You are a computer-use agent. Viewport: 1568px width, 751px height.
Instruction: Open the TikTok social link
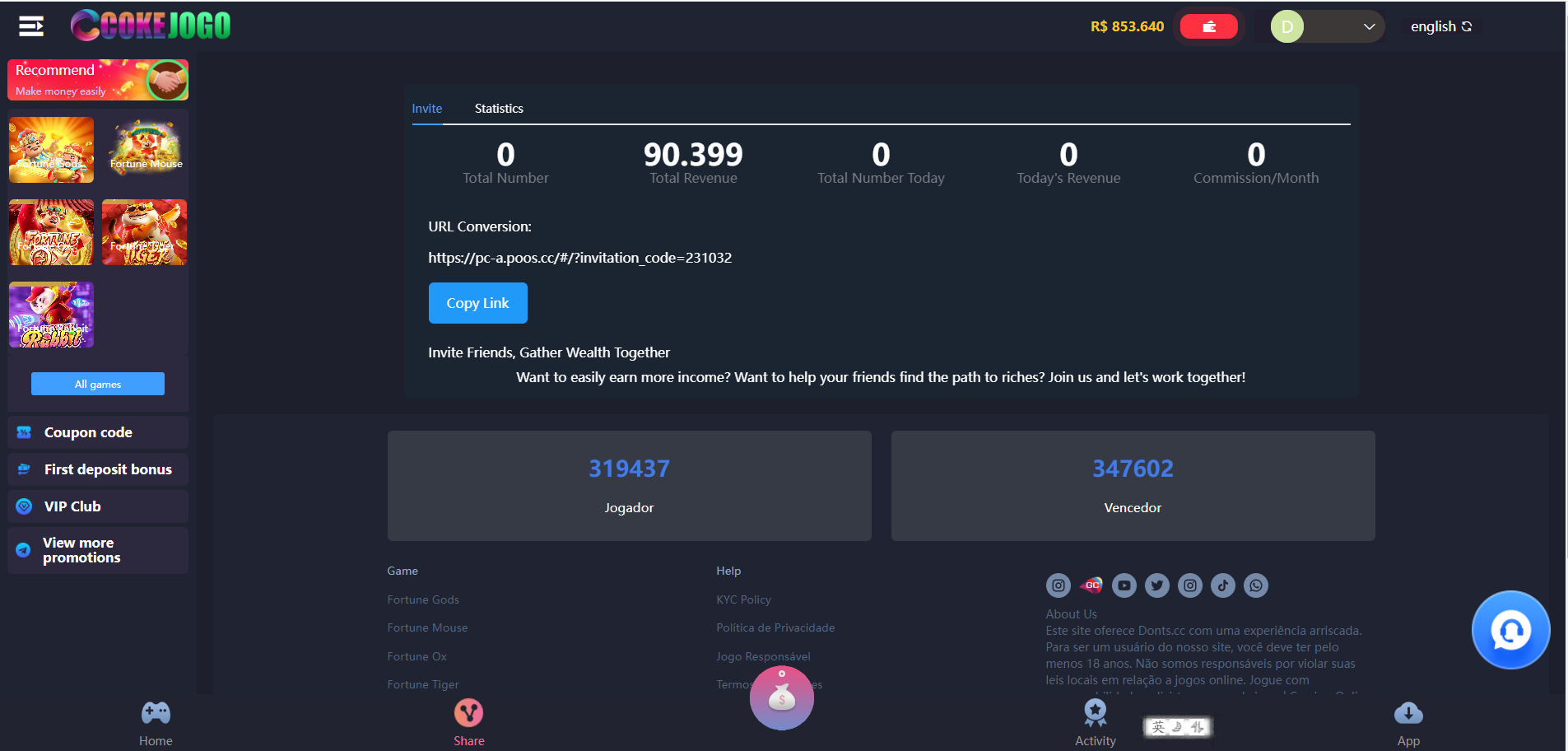tap(1222, 585)
